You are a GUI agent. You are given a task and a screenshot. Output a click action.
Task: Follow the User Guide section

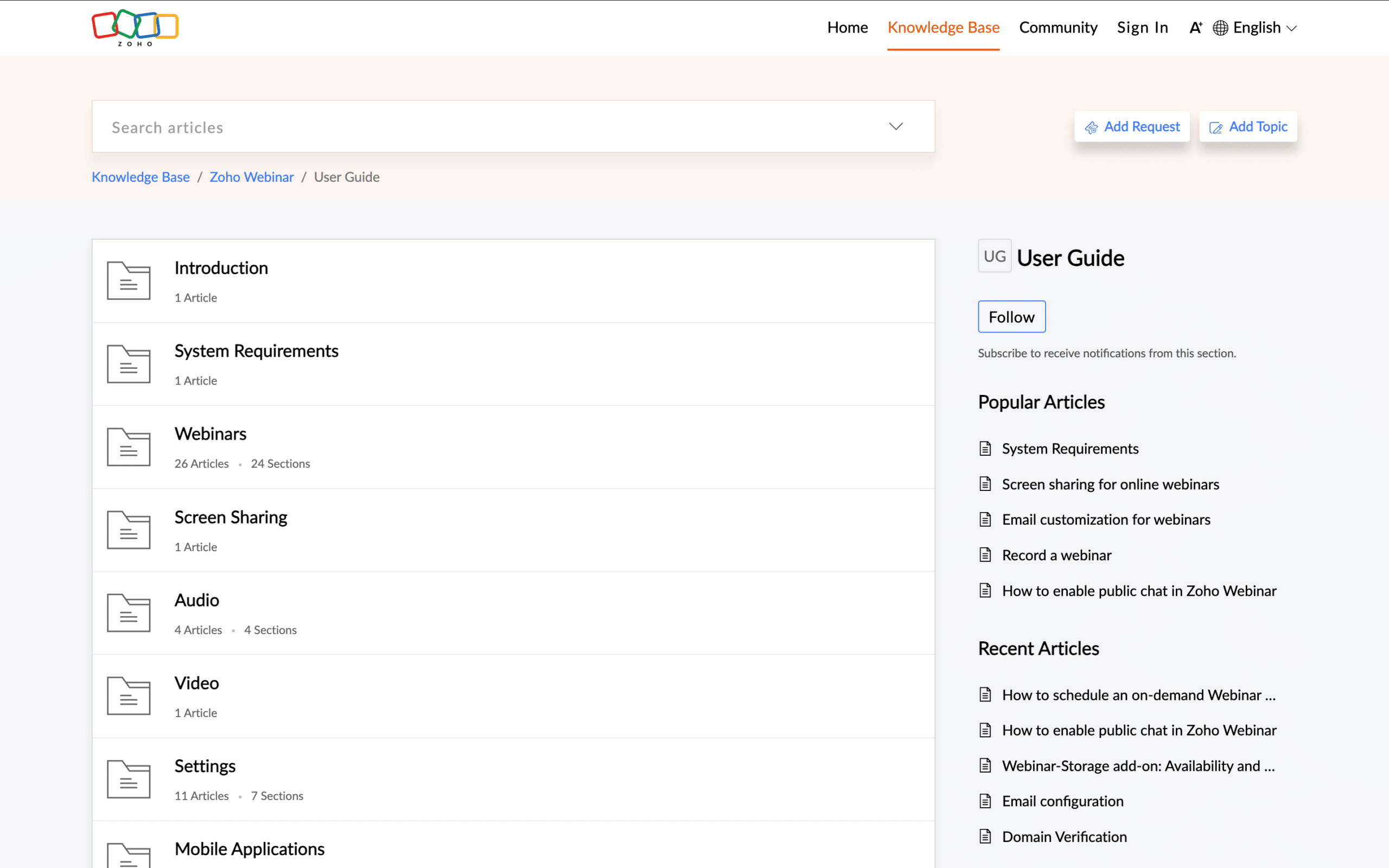tap(1011, 316)
